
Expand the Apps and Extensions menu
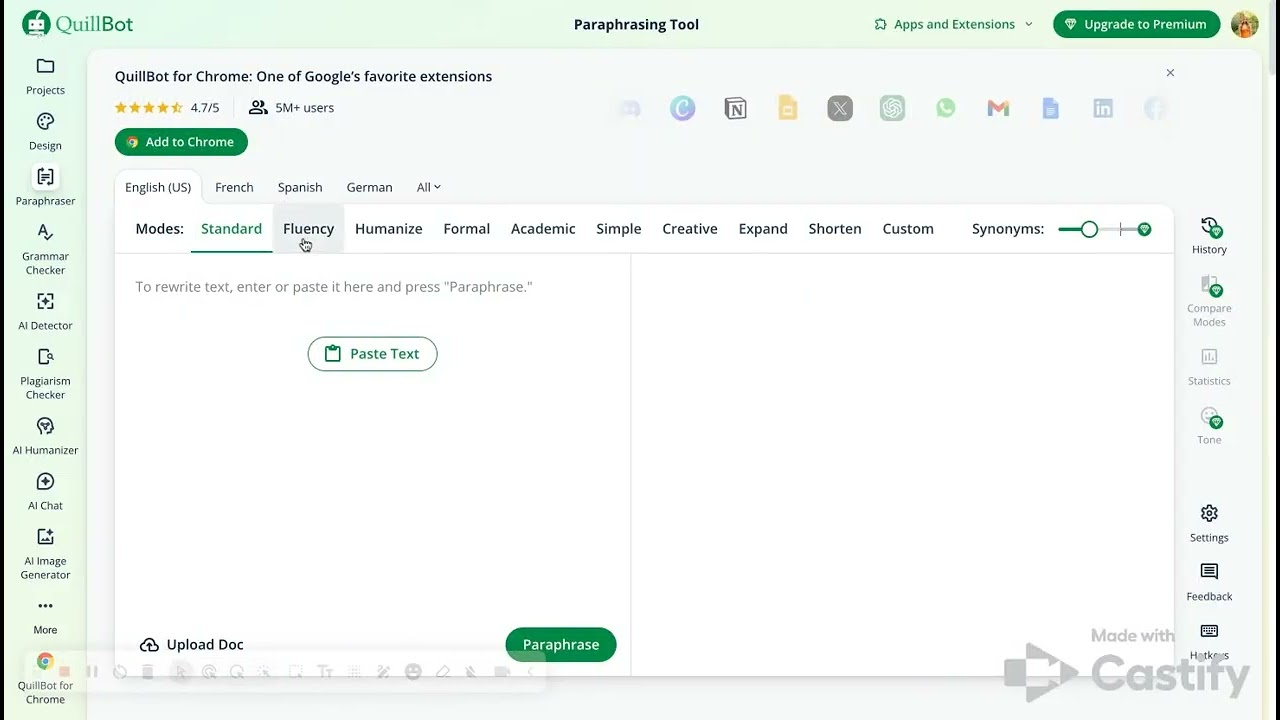pyautogui.click(x=953, y=24)
